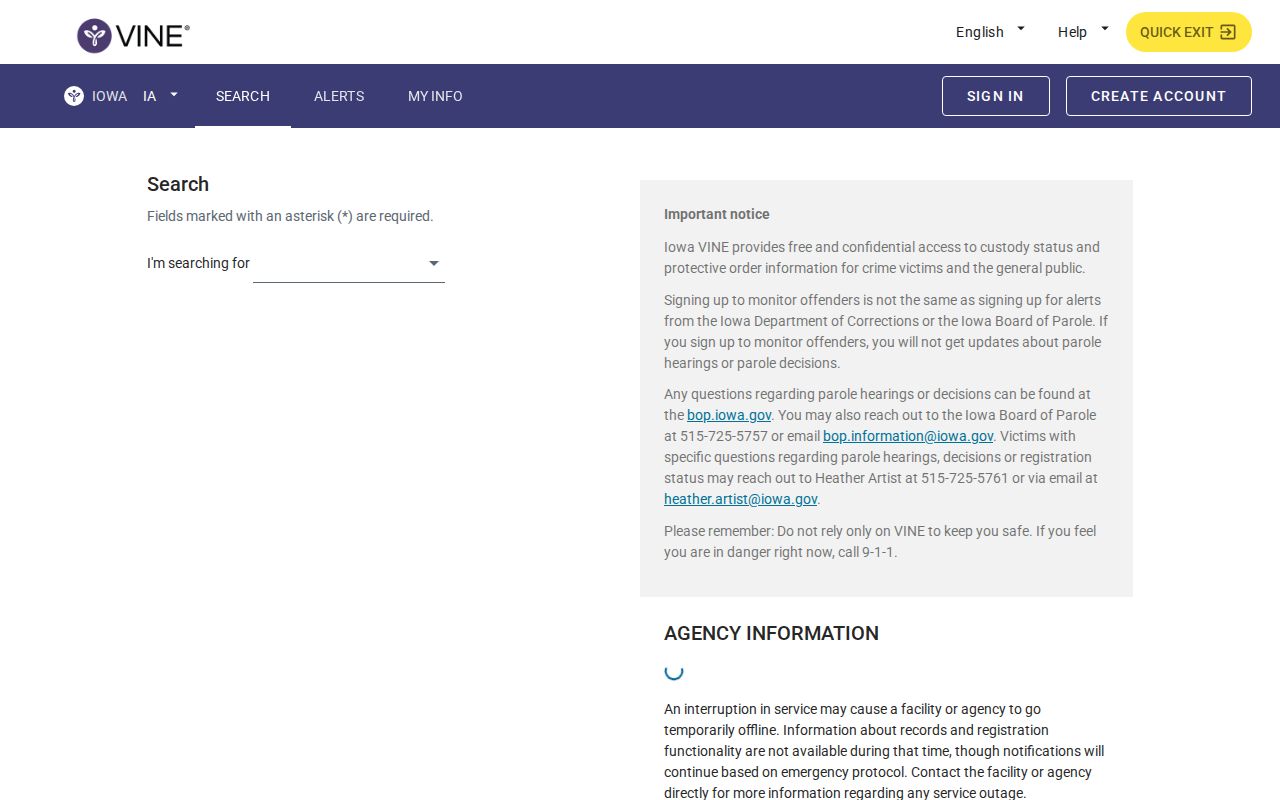Click the exit icon in Quick Exit

click(1228, 32)
